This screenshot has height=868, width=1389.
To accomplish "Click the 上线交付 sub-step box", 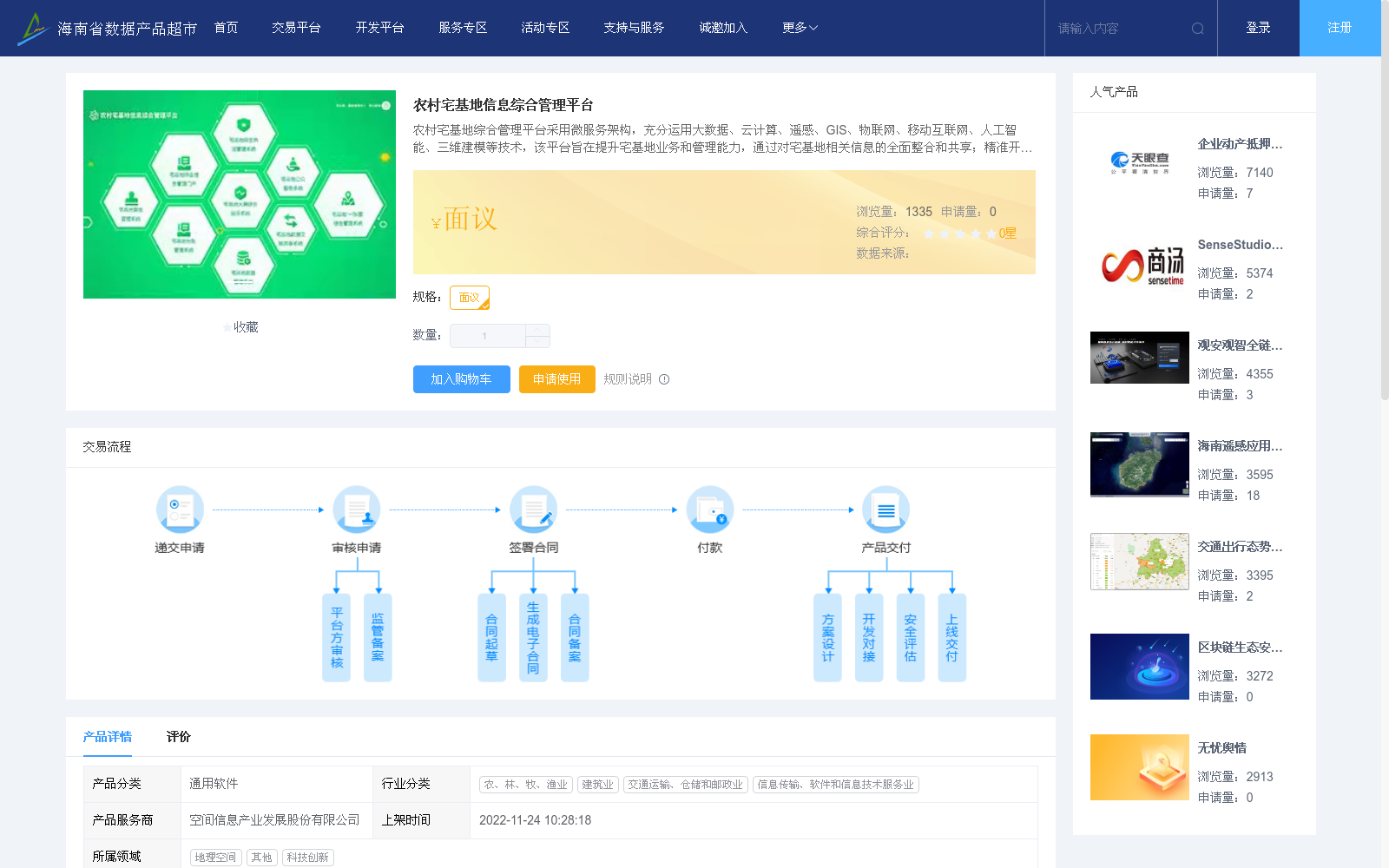I will pos(952,638).
